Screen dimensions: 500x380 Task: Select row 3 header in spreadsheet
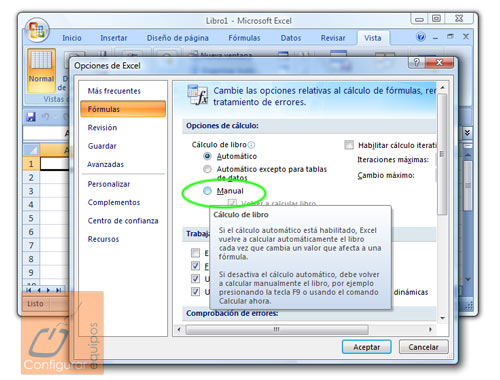click(31, 191)
